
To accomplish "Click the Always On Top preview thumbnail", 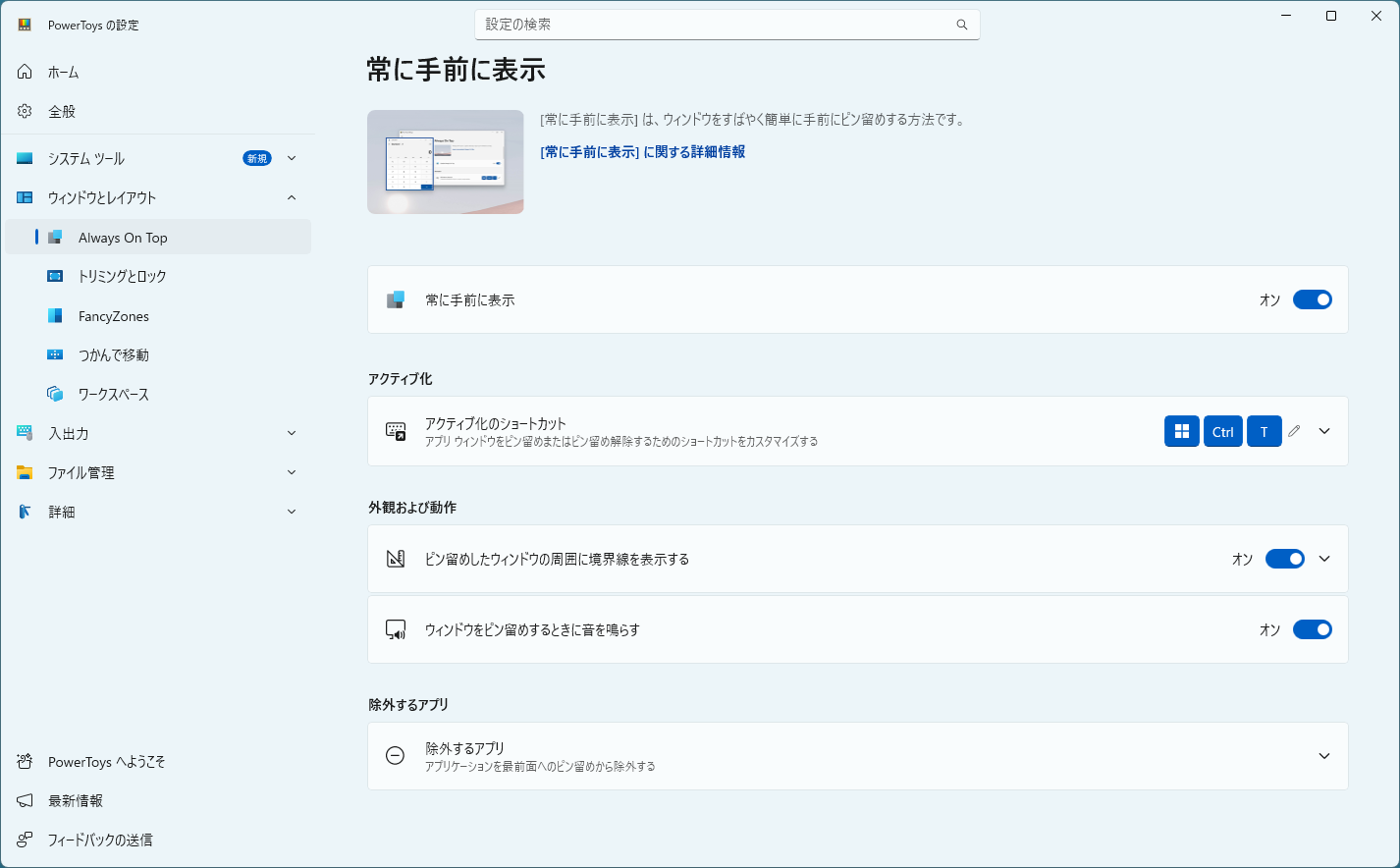I will tap(446, 162).
